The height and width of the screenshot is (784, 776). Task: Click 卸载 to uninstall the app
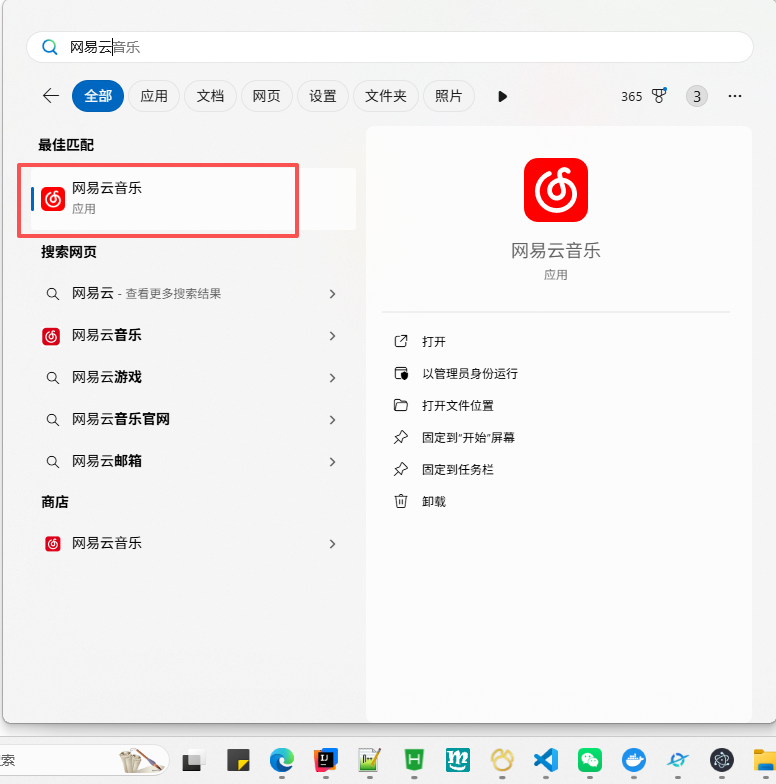click(433, 501)
